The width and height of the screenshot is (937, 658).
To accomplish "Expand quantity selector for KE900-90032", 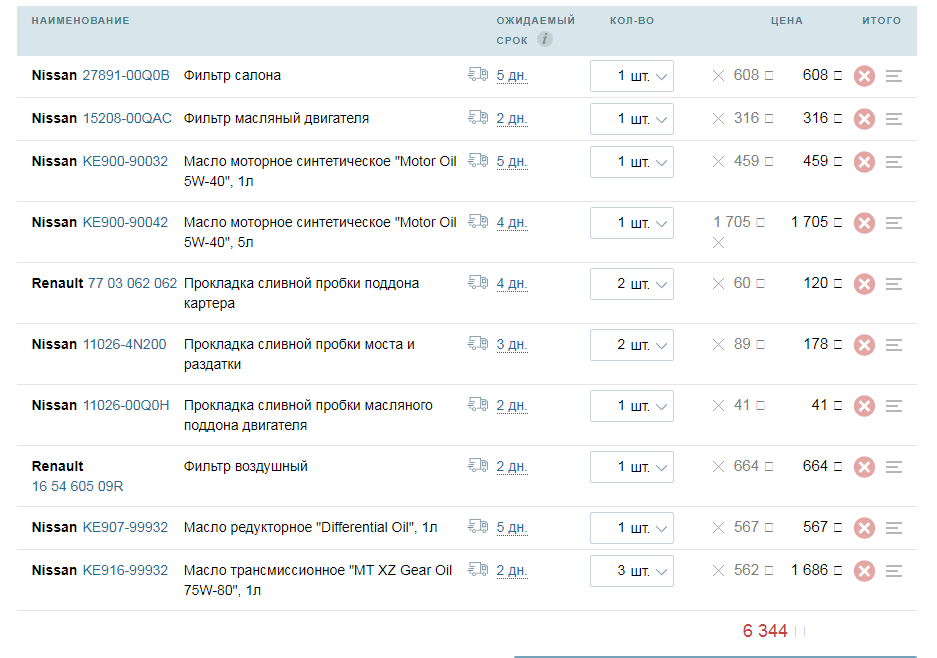I will click(632, 162).
